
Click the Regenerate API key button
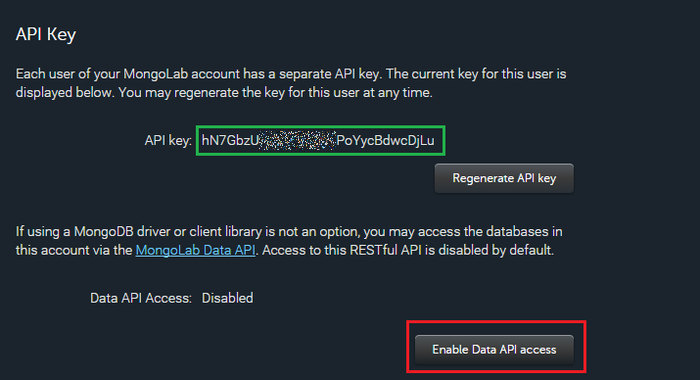(504, 178)
